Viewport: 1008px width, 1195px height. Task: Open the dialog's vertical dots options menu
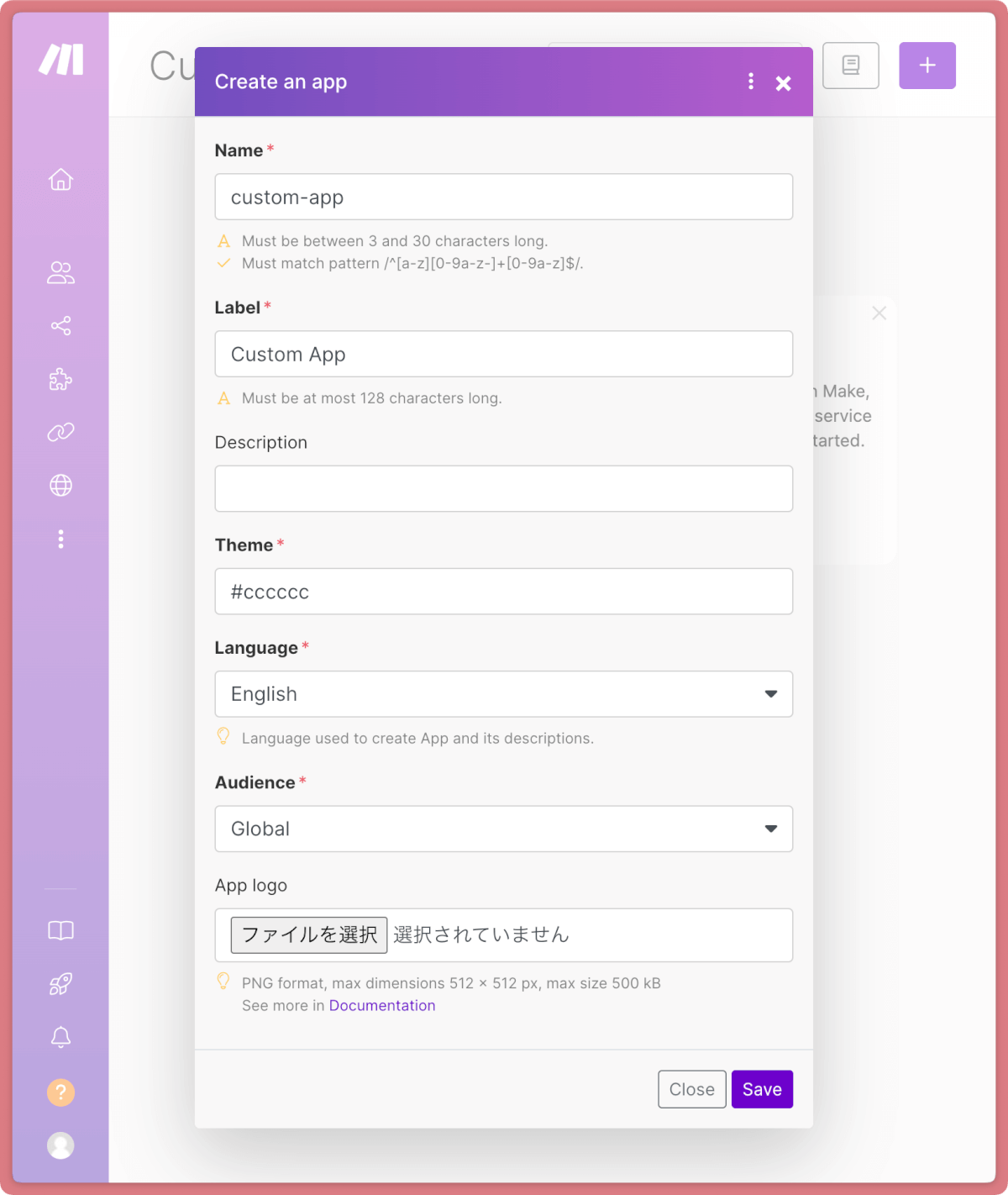tap(751, 82)
